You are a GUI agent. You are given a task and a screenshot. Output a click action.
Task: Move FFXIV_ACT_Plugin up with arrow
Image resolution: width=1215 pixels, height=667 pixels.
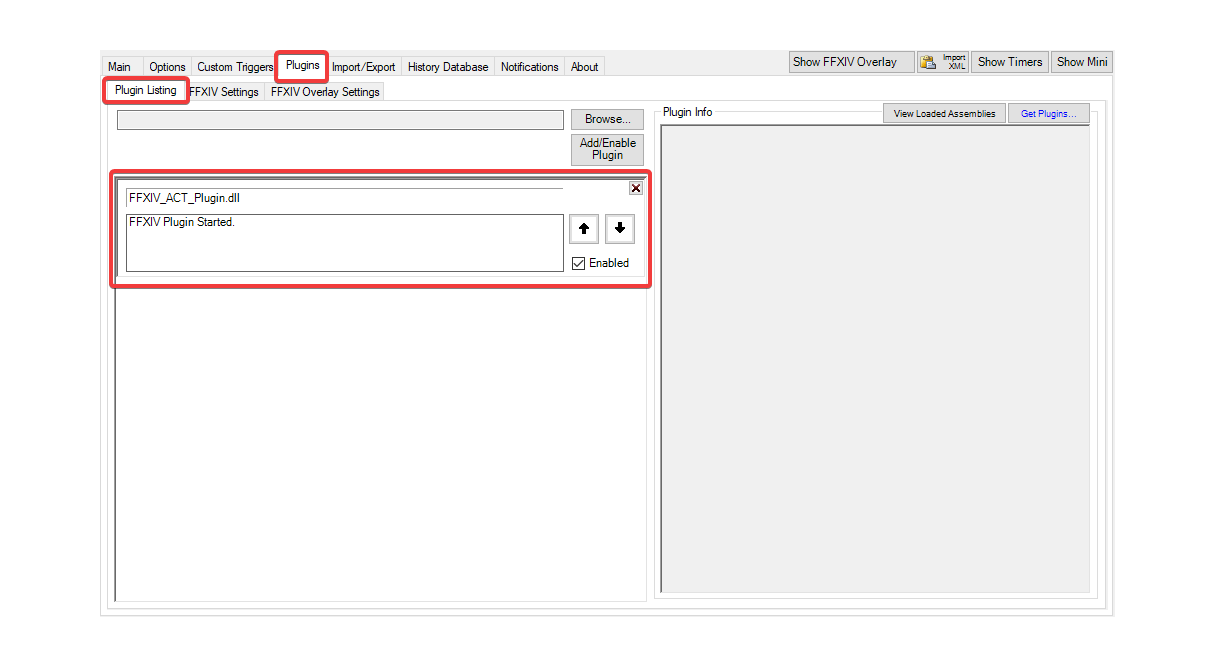pos(583,229)
